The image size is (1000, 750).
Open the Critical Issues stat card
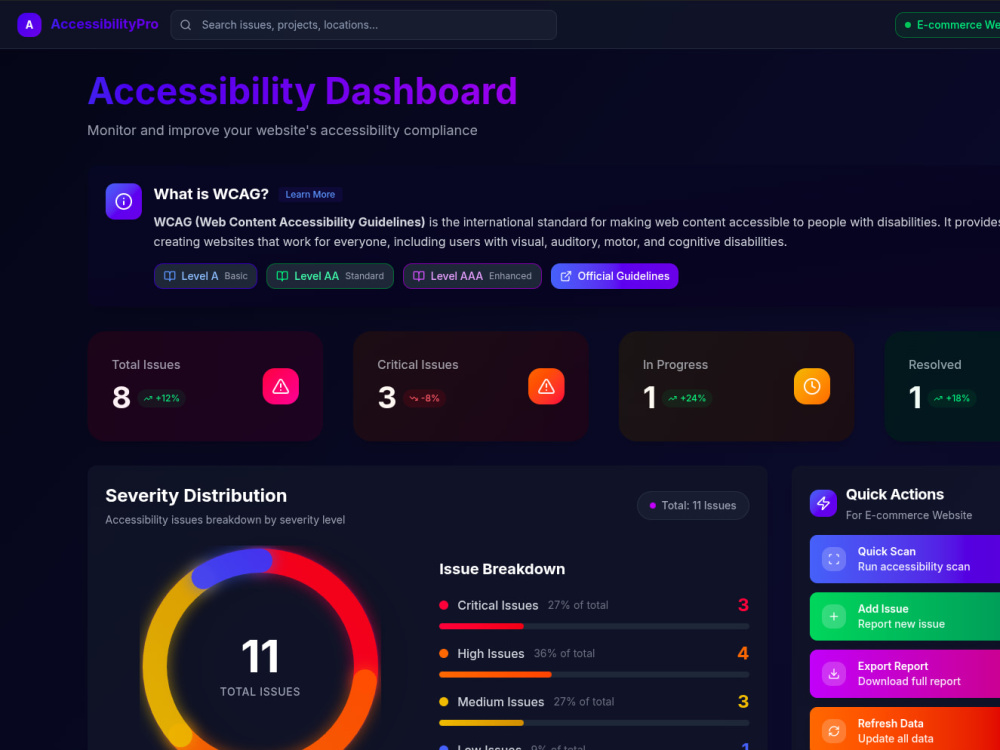471,386
